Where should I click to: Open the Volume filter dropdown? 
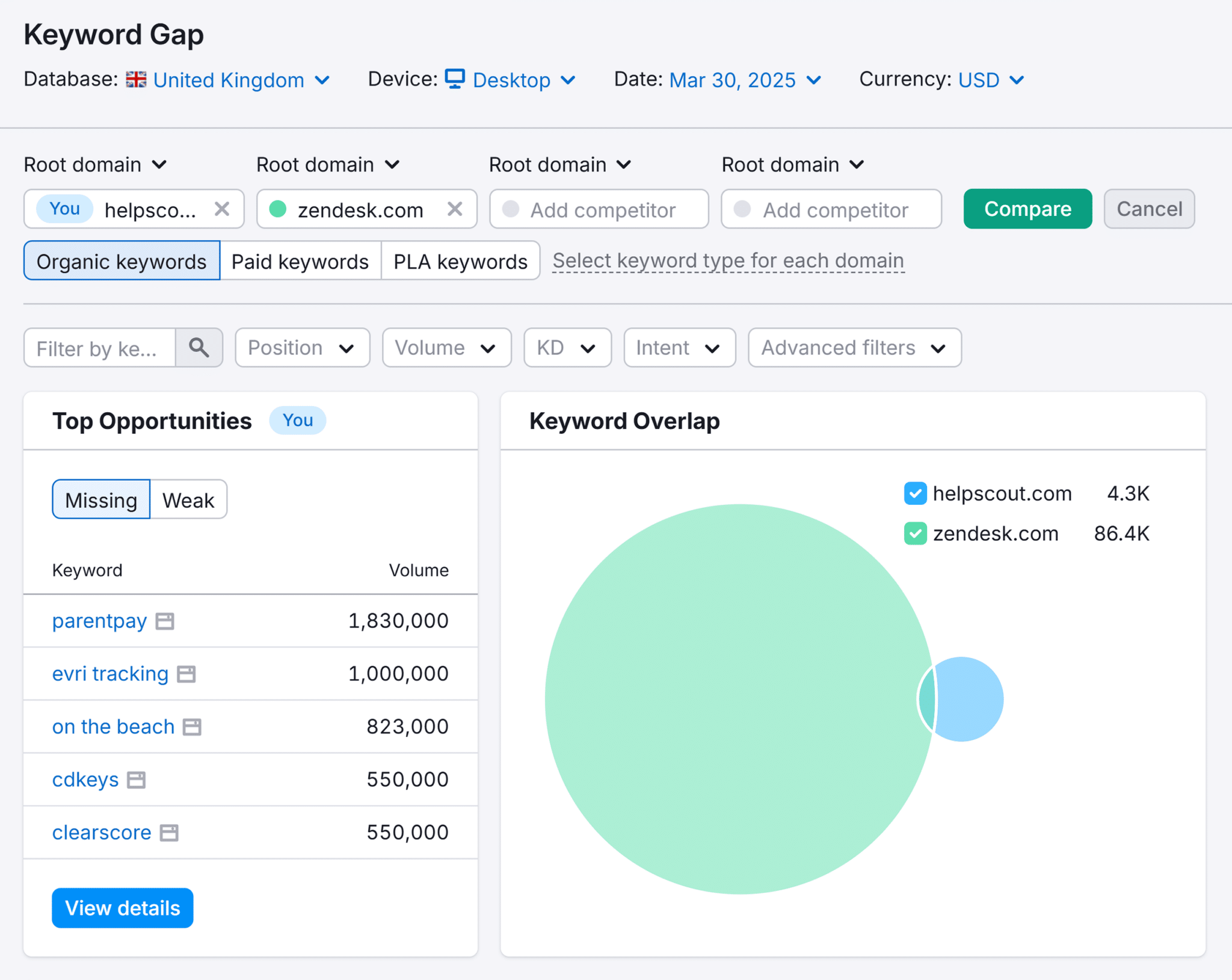[446, 348]
